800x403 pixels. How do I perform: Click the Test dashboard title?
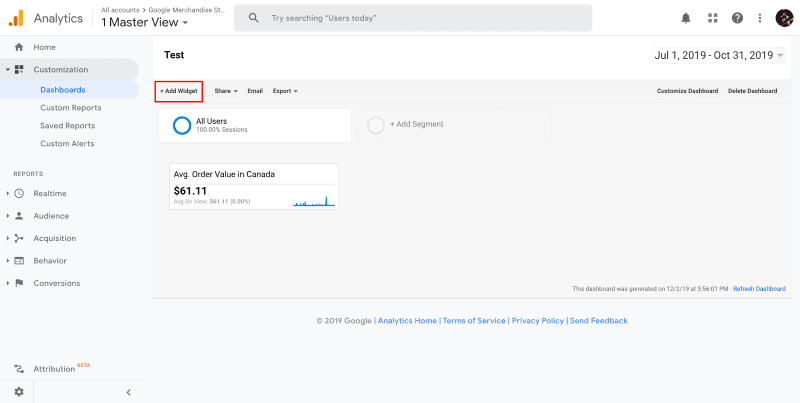coord(174,55)
